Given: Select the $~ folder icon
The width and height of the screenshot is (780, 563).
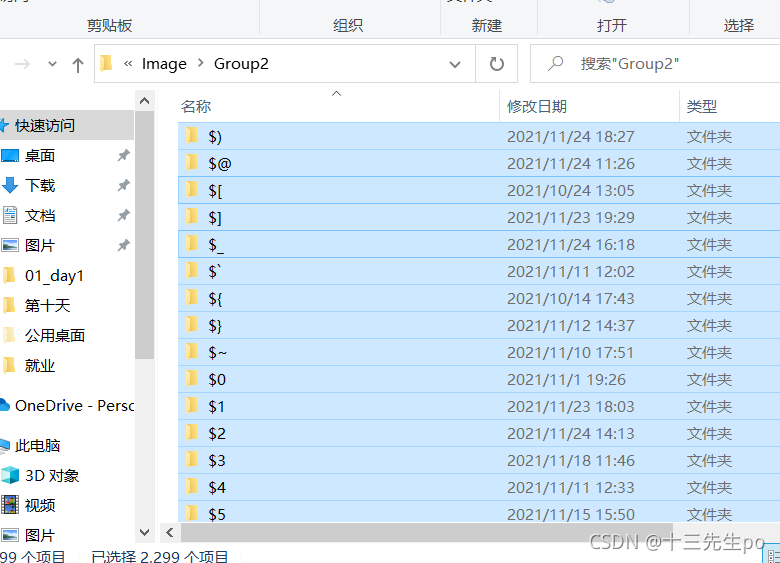Looking at the screenshot, I should point(192,352).
